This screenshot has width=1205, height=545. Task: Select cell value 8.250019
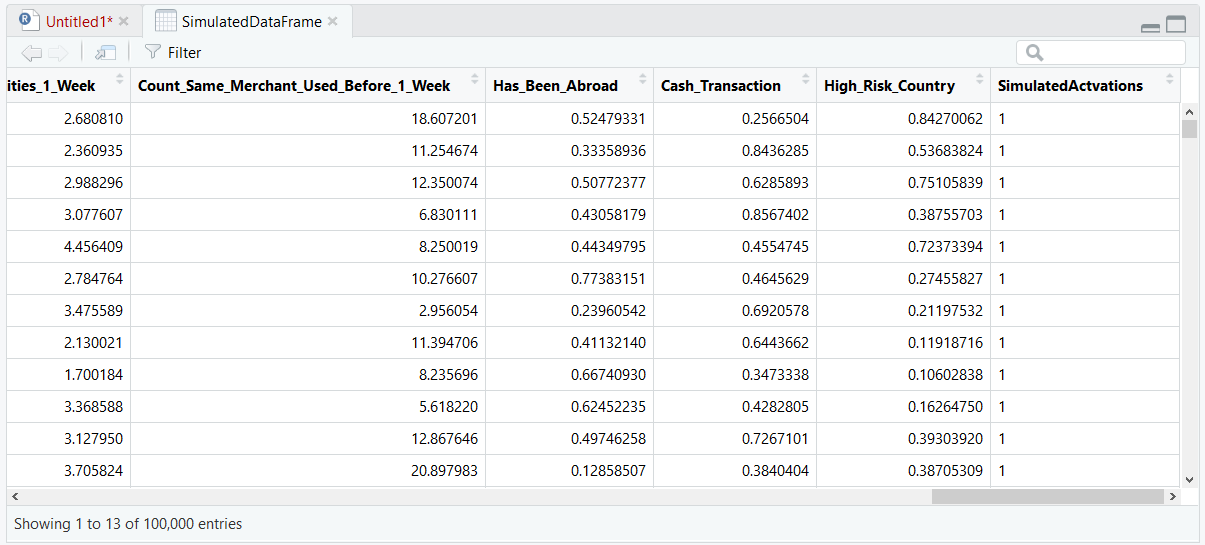pos(448,247)
